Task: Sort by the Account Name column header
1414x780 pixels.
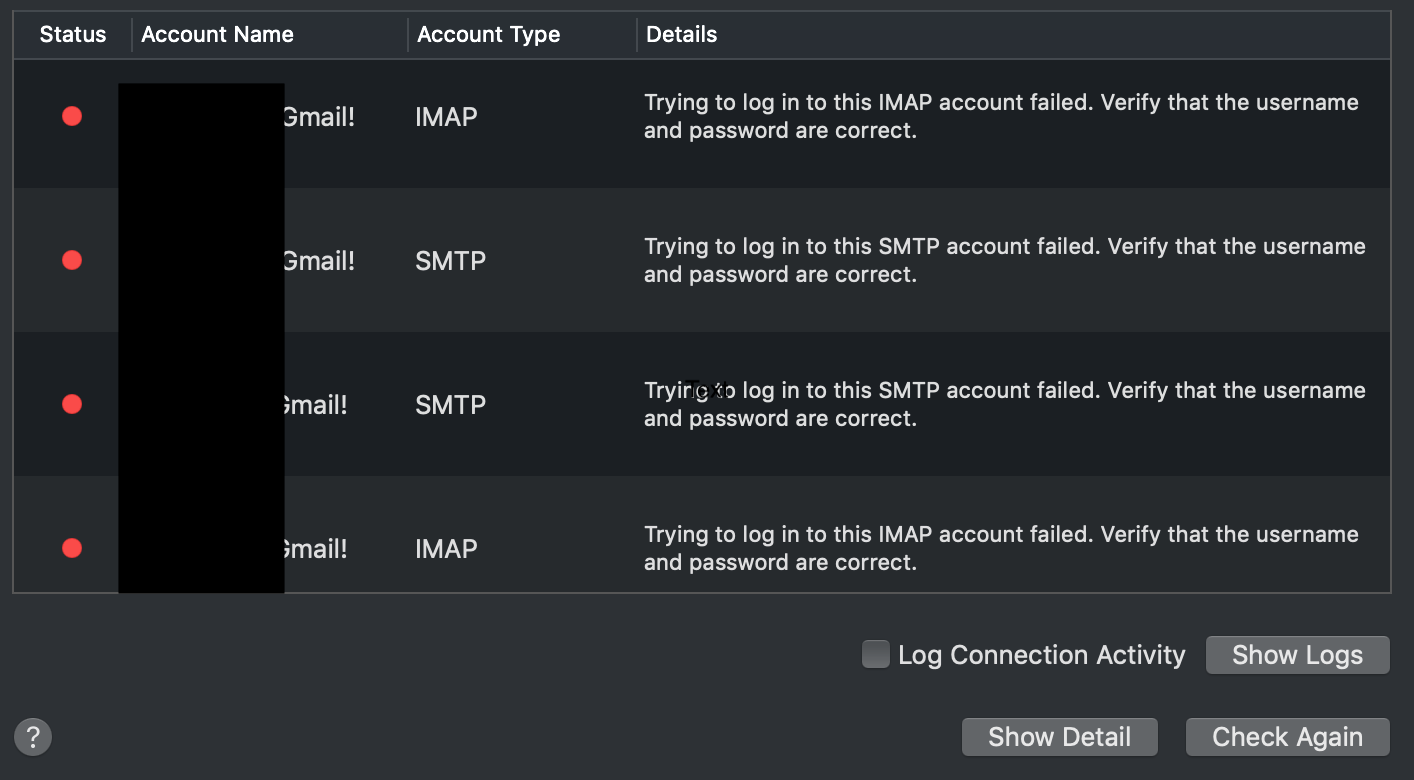Action: pos(217,35)
